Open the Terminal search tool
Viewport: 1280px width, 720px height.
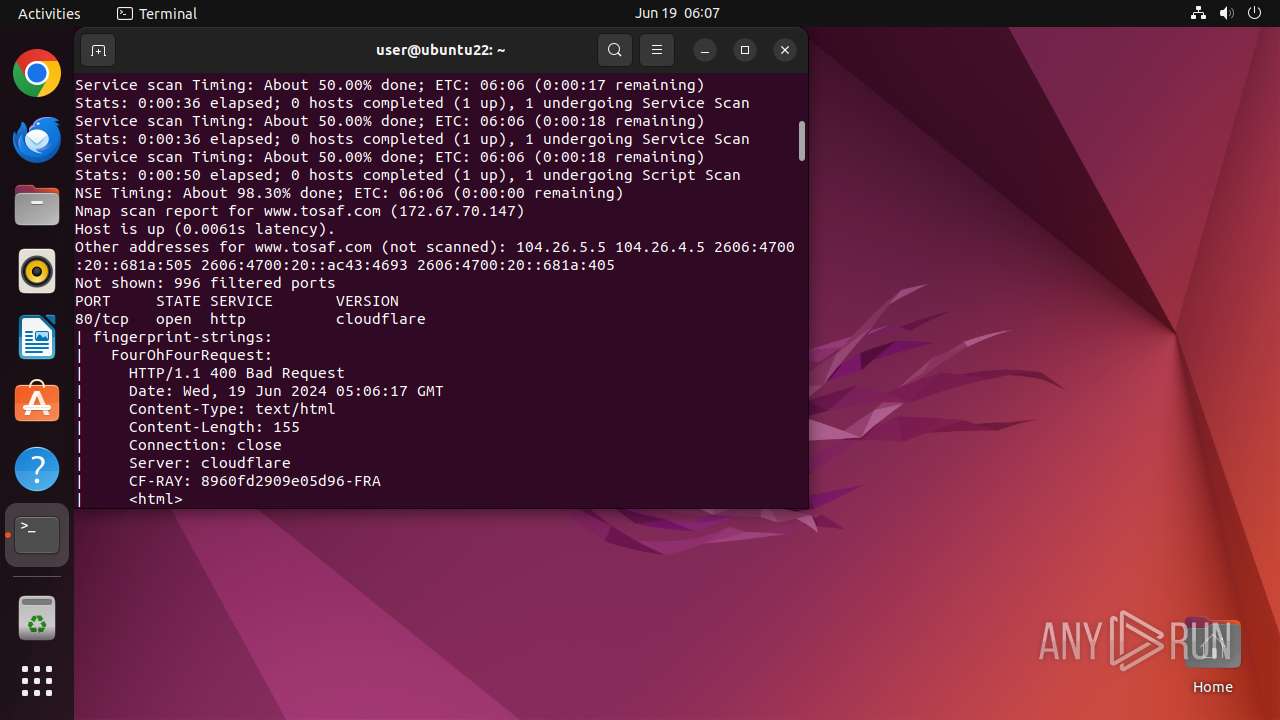[615, 50]
